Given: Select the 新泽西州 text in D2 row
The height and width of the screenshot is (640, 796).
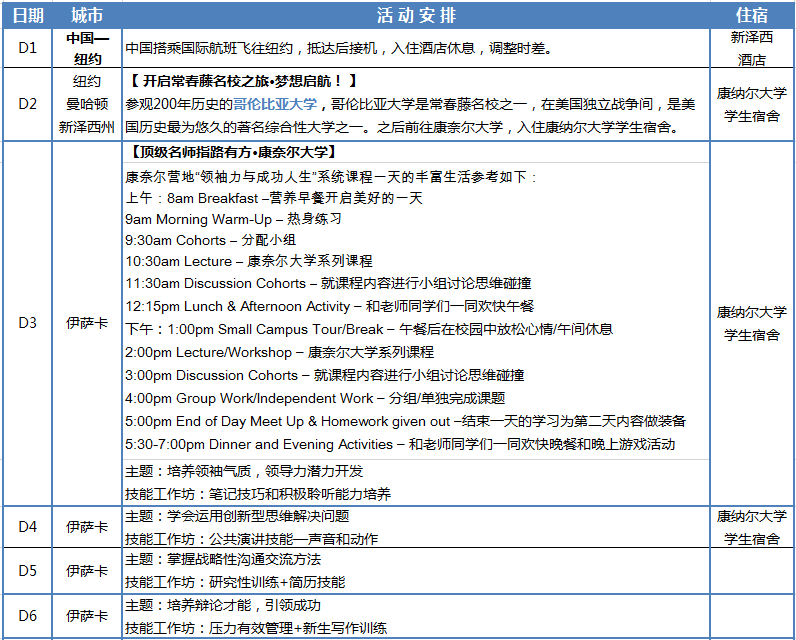Looking at the screenshot, I should pos(87,127).
